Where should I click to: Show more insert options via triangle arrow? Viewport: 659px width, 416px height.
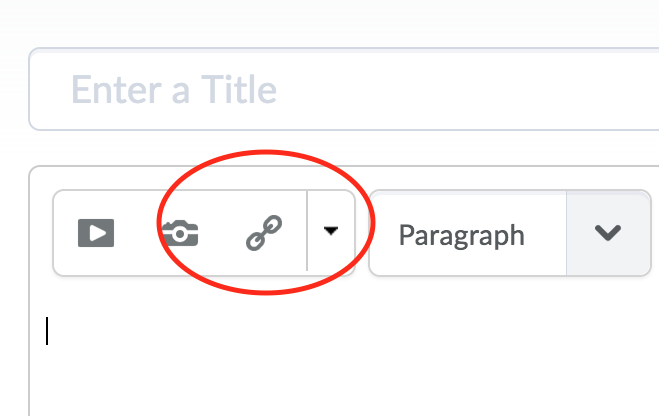(331, 232)
